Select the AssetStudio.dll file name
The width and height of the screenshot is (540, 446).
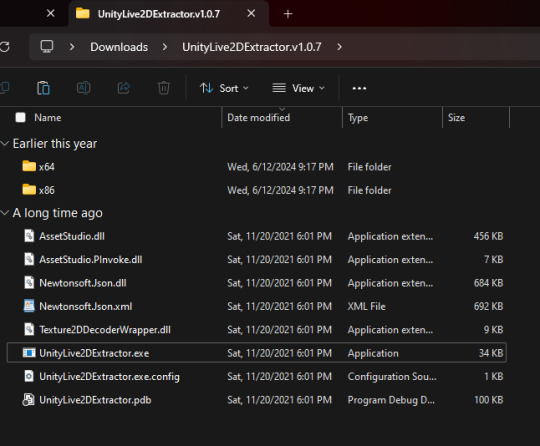tap(72, 236)
